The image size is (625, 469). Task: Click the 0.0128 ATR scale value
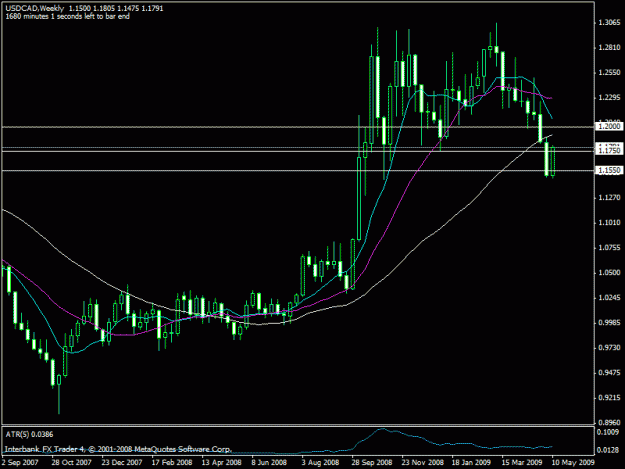[x=609, y=450]
